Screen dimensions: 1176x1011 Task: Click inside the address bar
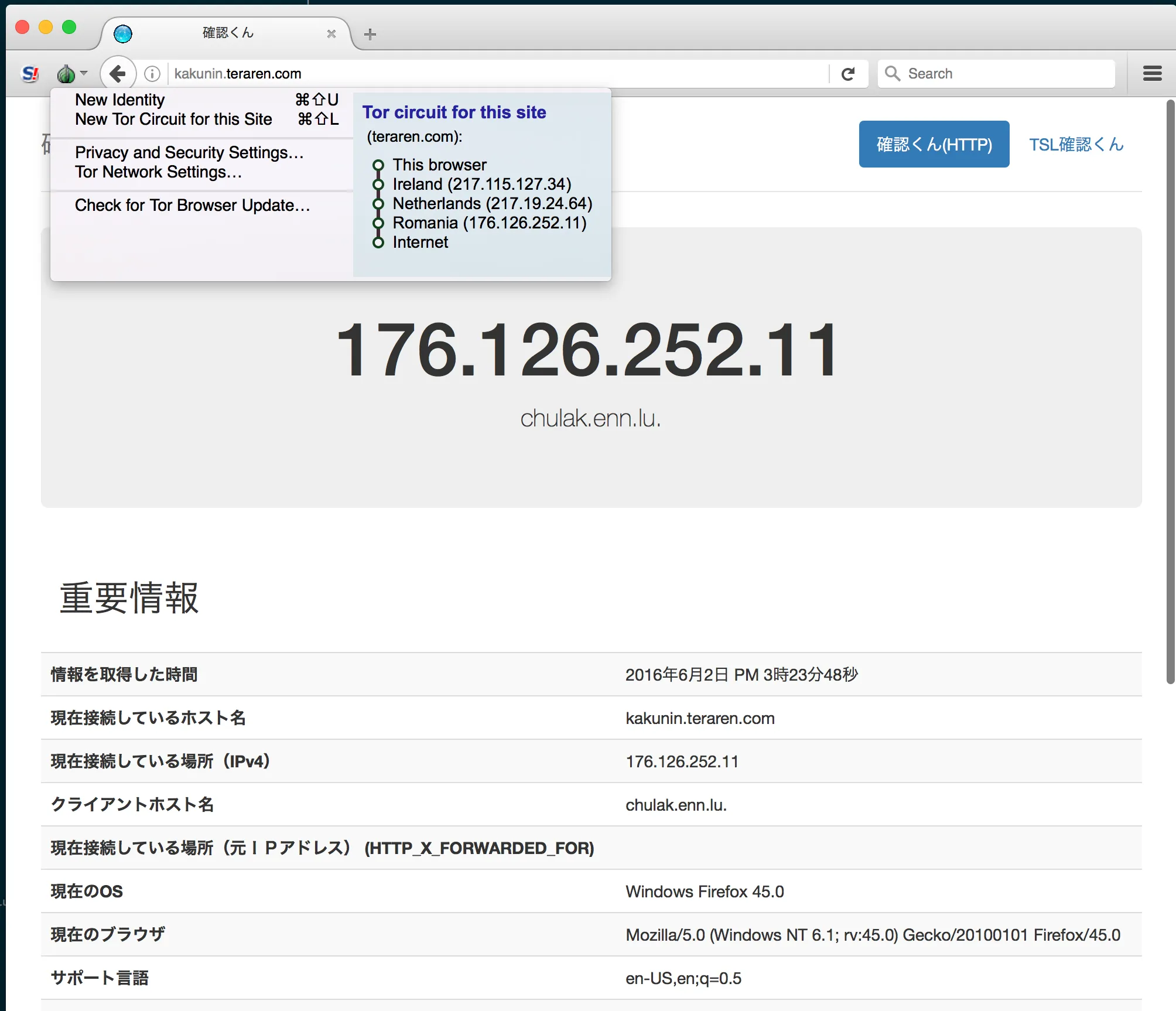pos(469,73)
